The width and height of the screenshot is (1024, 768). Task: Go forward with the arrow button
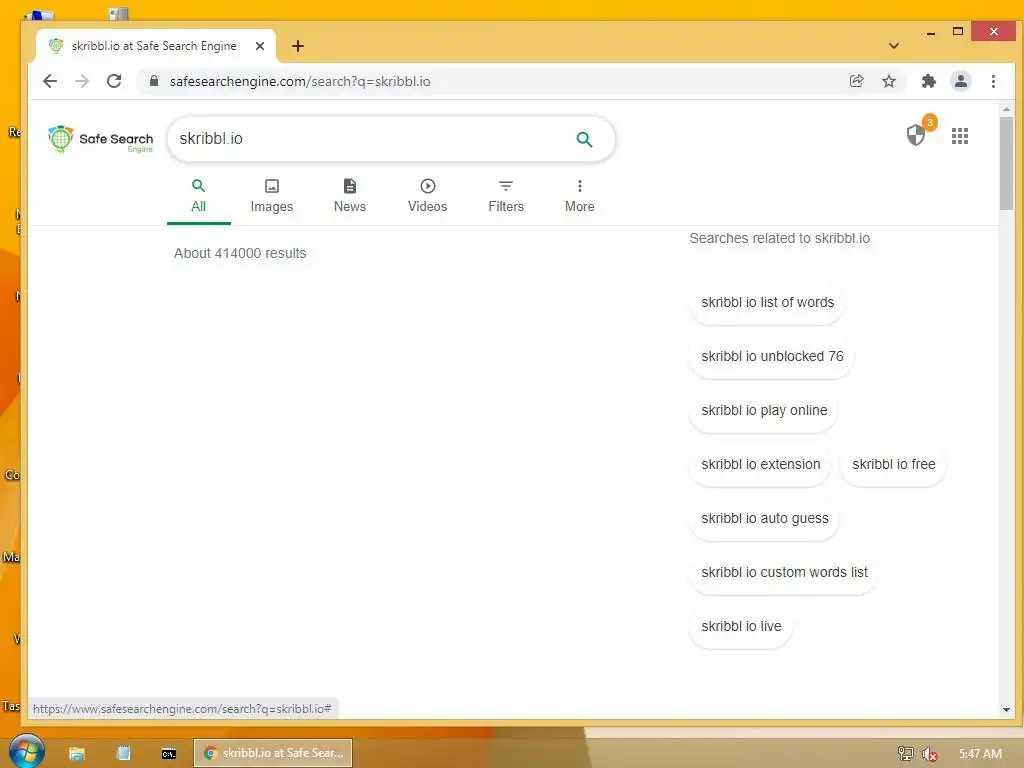pos(82,81)
